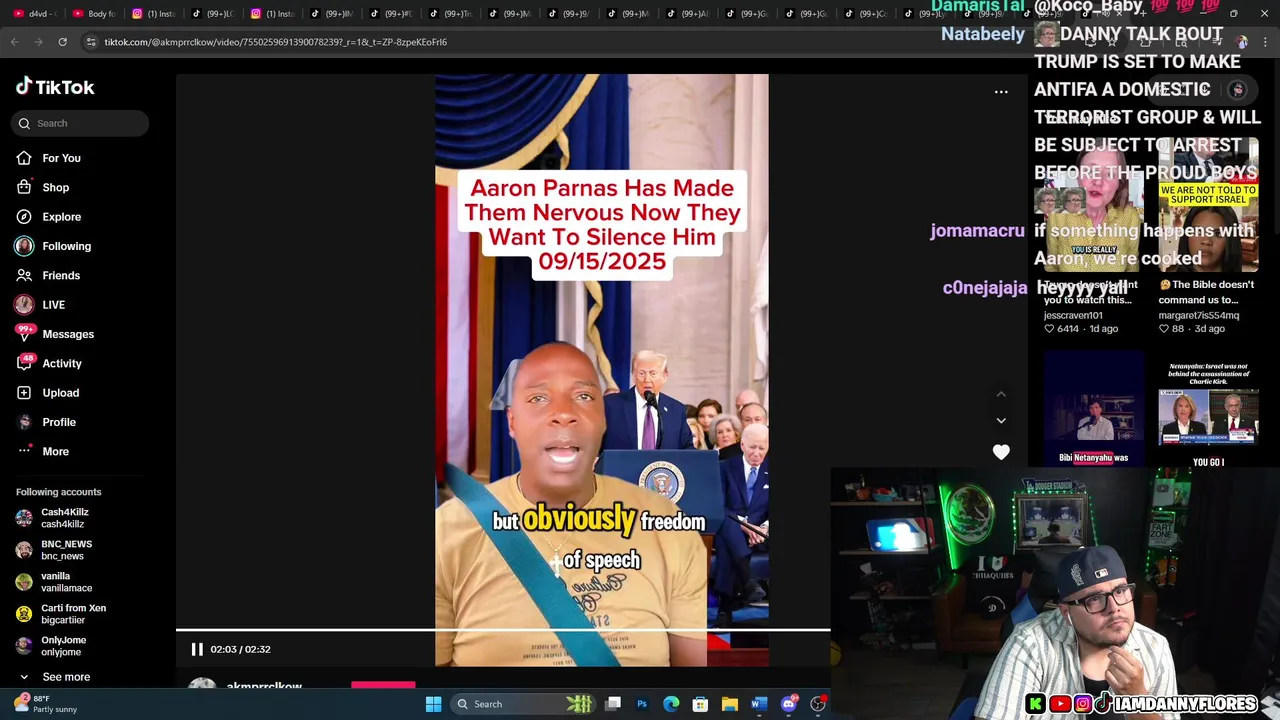This screenshot has height=720, width=1280.
Task: Like the video with heart icon
Action: click(1001, 452)
